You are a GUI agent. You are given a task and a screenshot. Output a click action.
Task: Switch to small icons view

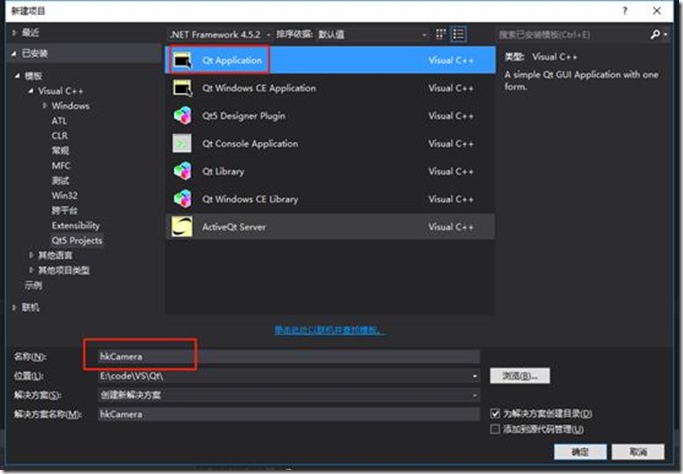441,34
